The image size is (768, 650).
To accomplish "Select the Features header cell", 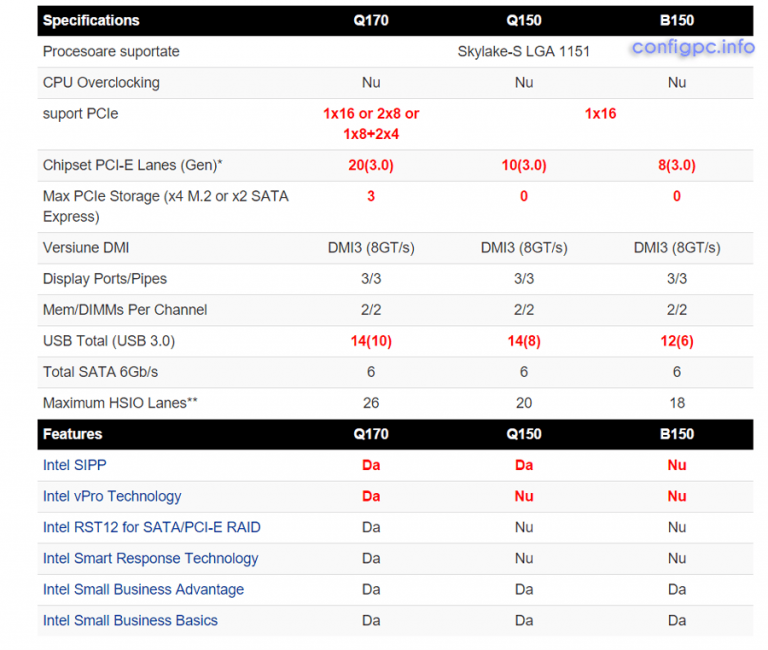I will click(72, 434).
